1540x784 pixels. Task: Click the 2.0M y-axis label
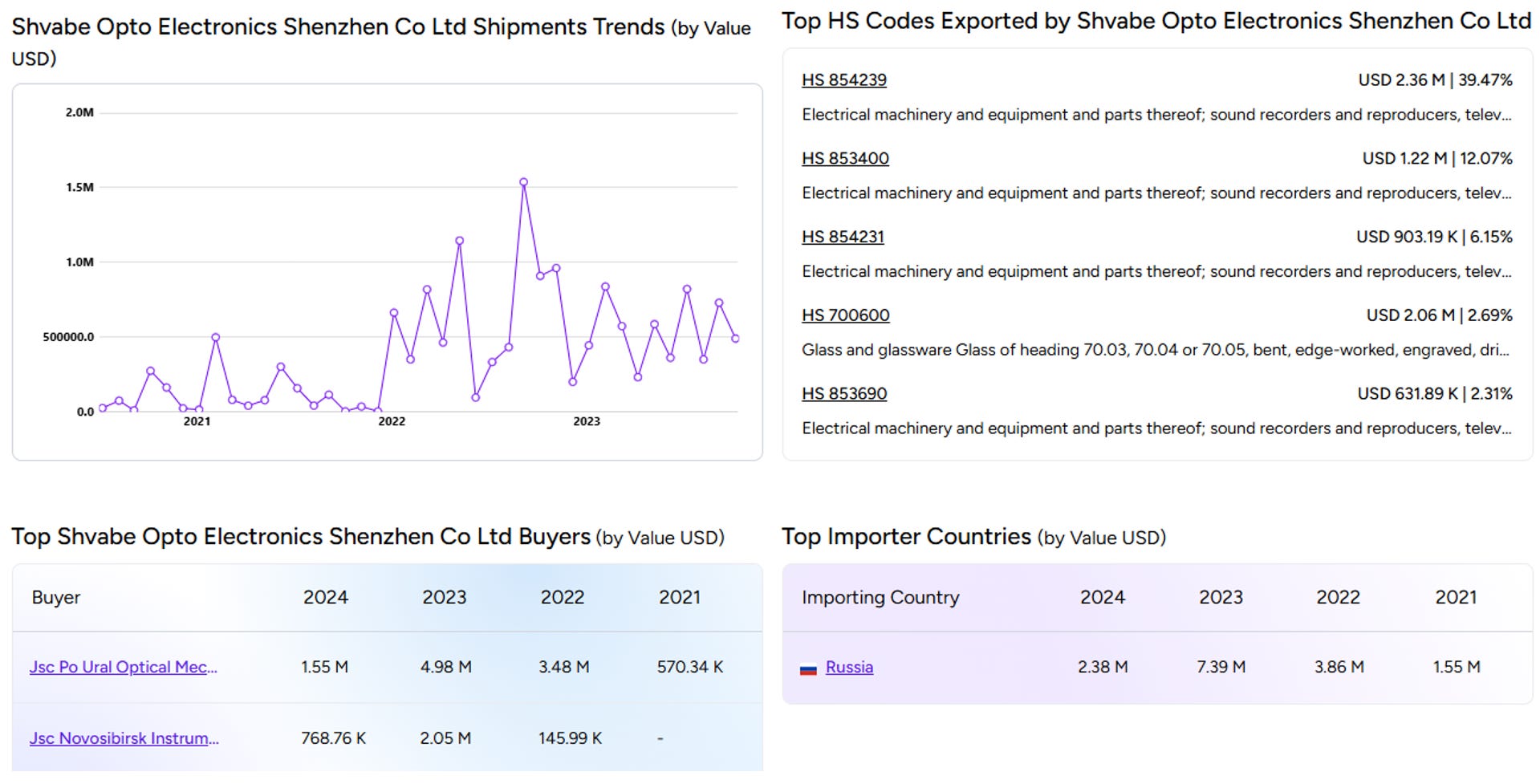pos(79,112)
